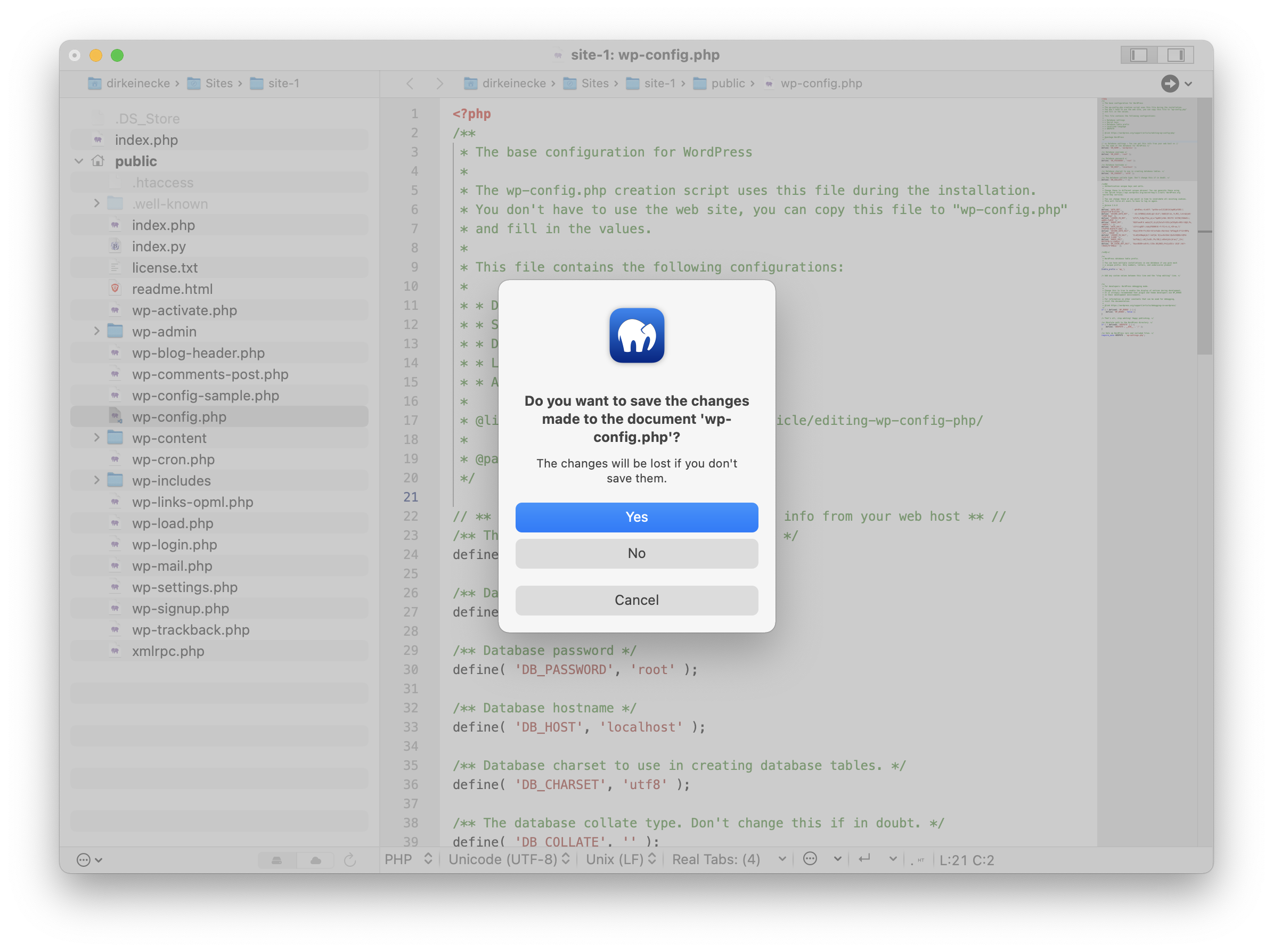Viewport: 1273px width, 952px height.
Task: Select wp-mail.php in the file list
Action: pos(219,565)
